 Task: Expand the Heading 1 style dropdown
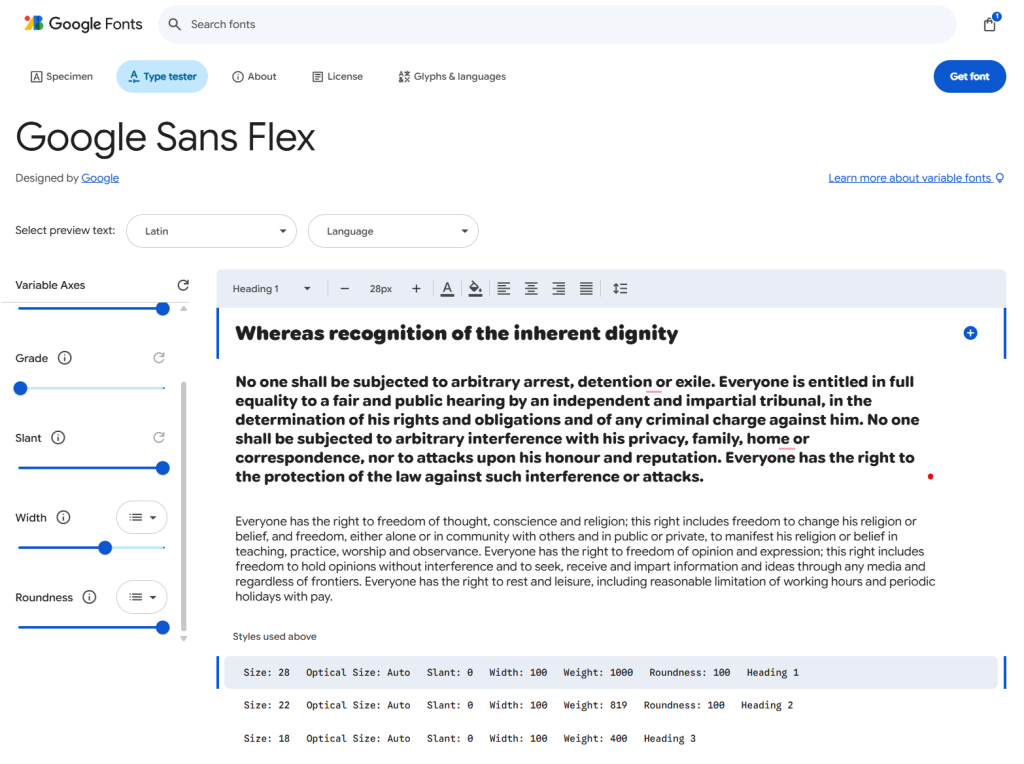(x=272, y=288)
